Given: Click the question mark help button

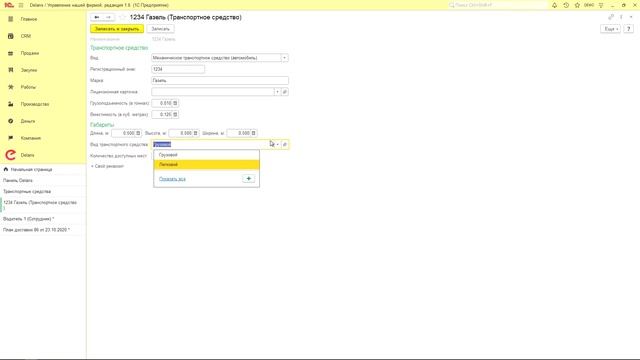Looking at the screenshot, I should pyautogui.click(x=629, y=29).
